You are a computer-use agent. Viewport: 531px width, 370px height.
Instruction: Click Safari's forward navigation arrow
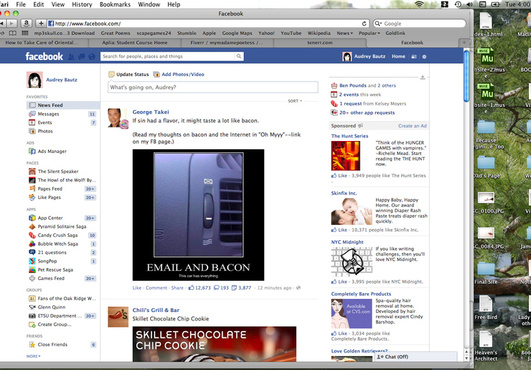pos(12,23)
